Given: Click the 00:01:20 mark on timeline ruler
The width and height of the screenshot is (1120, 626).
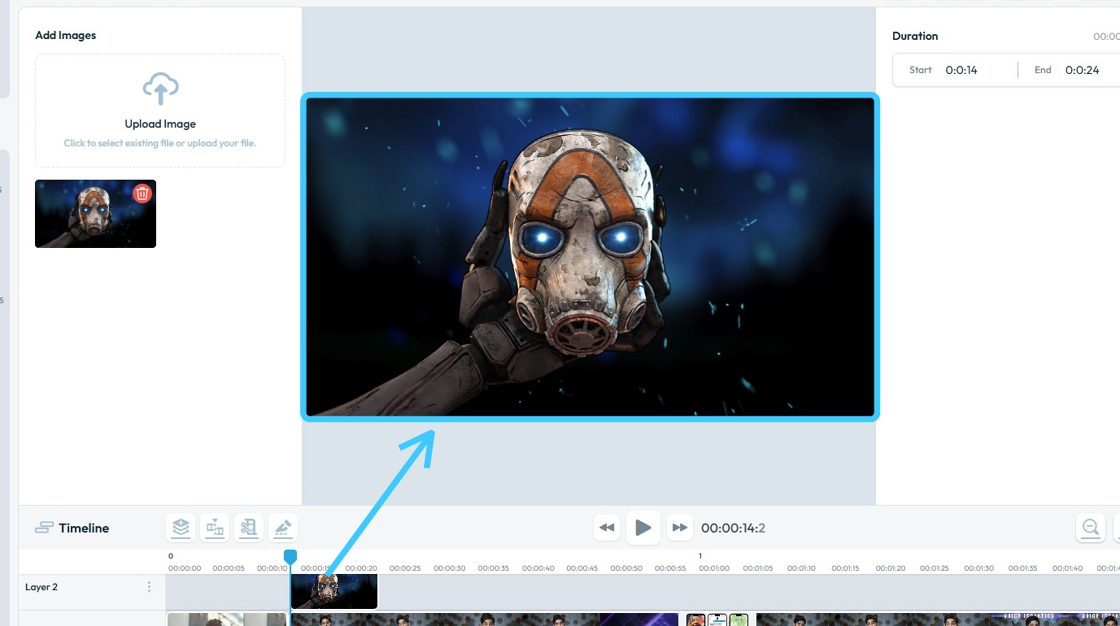Looking at the screenshot, I should pos(891,568).
